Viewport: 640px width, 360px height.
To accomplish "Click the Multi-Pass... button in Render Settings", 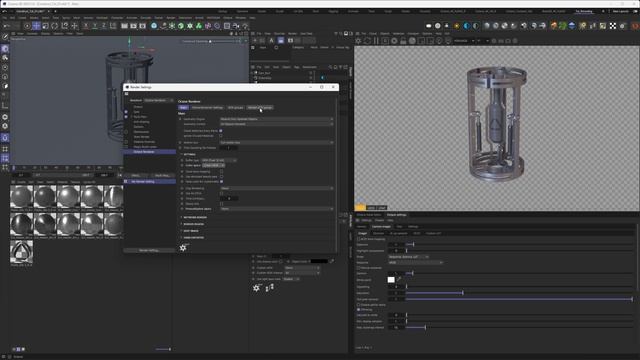I will click(x=162, y=176).
